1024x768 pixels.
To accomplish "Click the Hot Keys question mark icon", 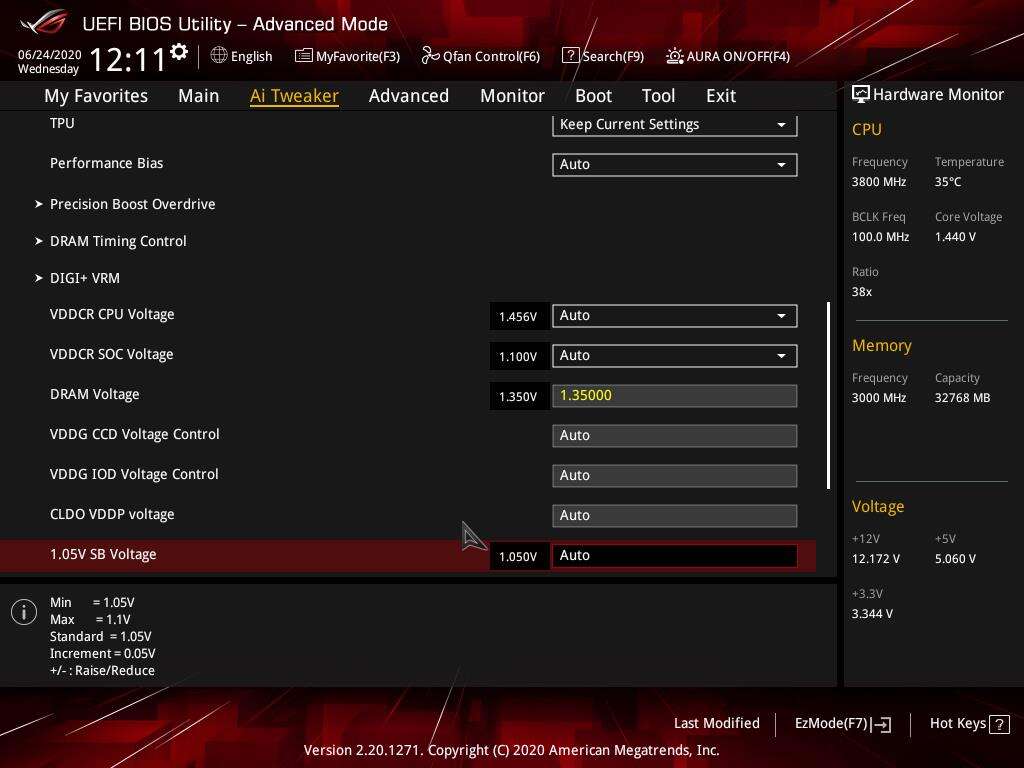I will point(999,724).
